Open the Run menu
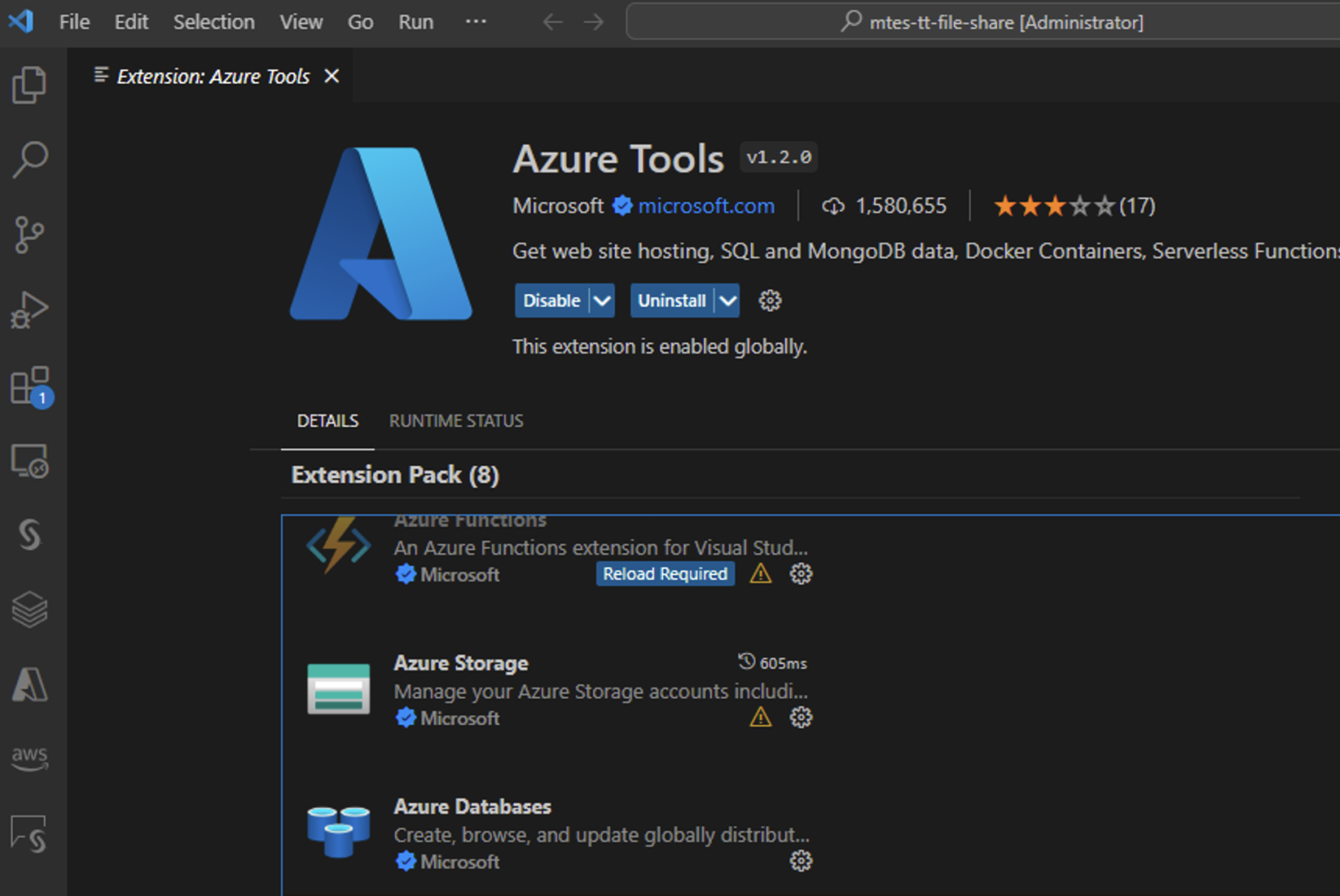Viewport: 1340px width, 896px height. 415,22
